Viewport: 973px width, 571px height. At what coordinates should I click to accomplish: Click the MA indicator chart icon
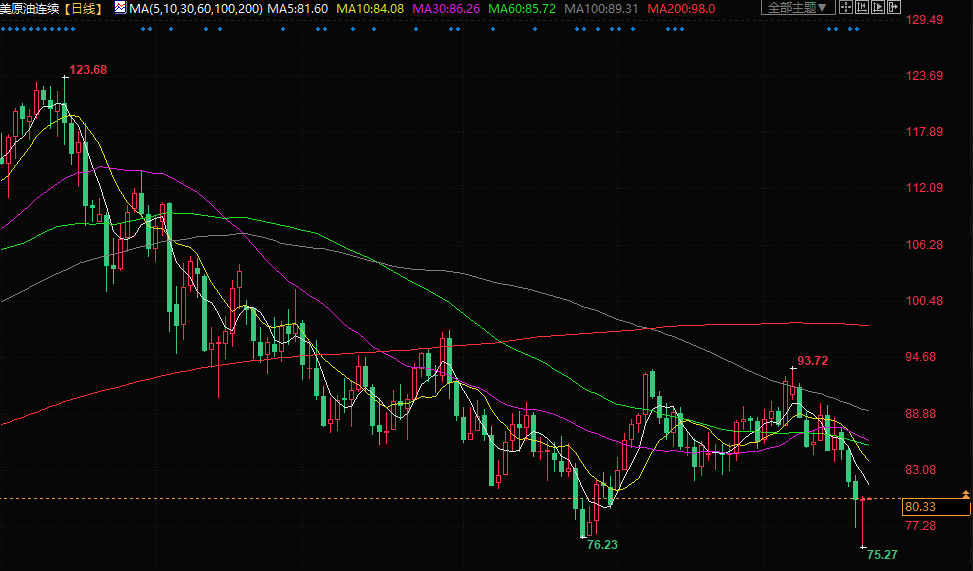click(120, 7)
